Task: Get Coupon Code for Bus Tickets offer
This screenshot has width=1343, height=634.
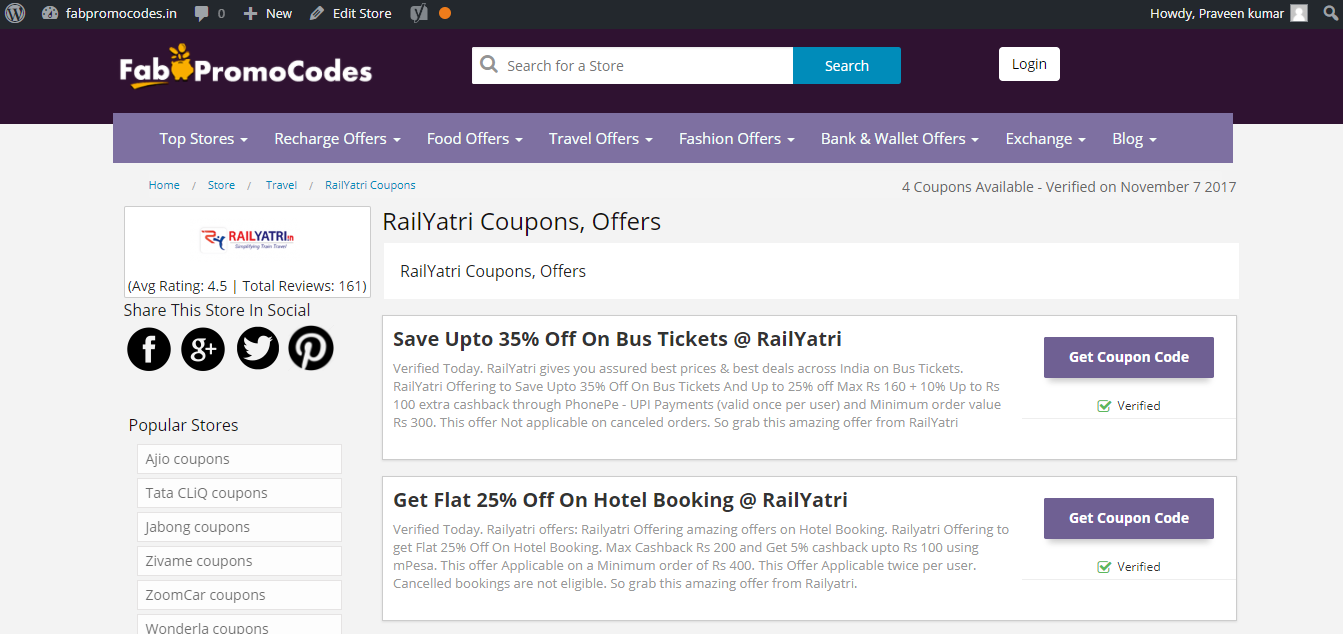Action: [x=1129, y=357]
